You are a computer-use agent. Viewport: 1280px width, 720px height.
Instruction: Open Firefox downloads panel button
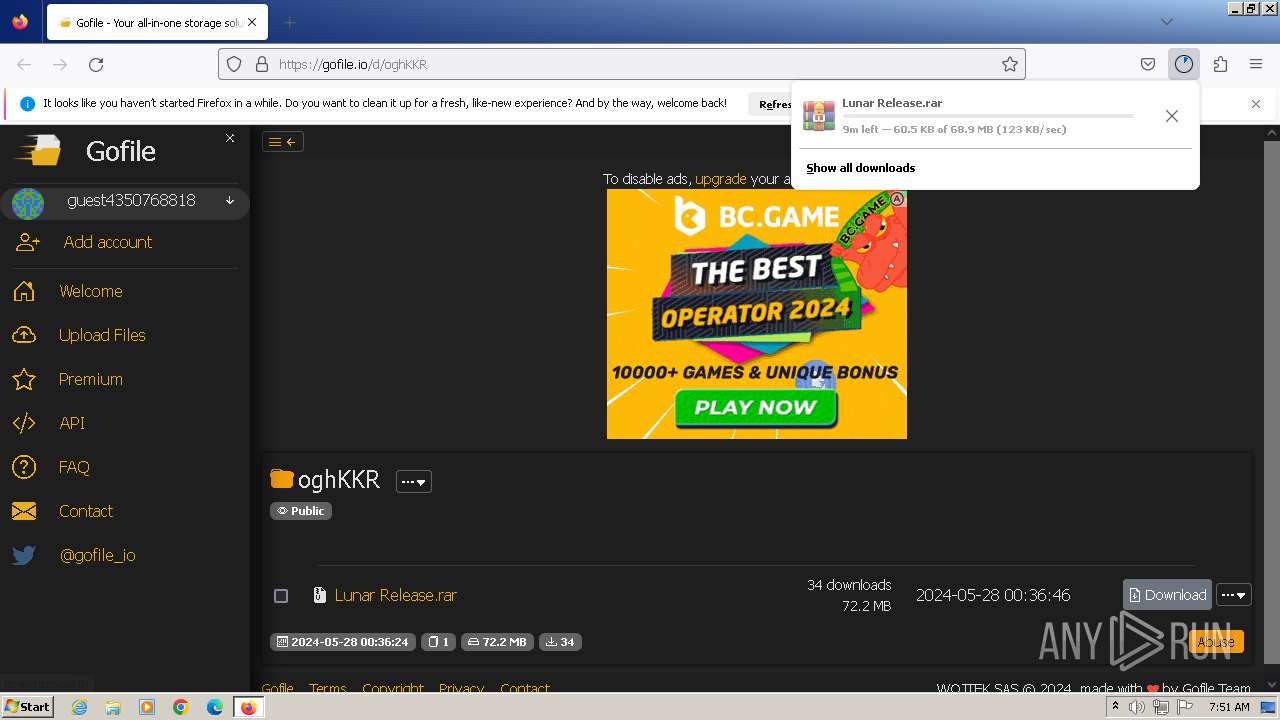1184,64
